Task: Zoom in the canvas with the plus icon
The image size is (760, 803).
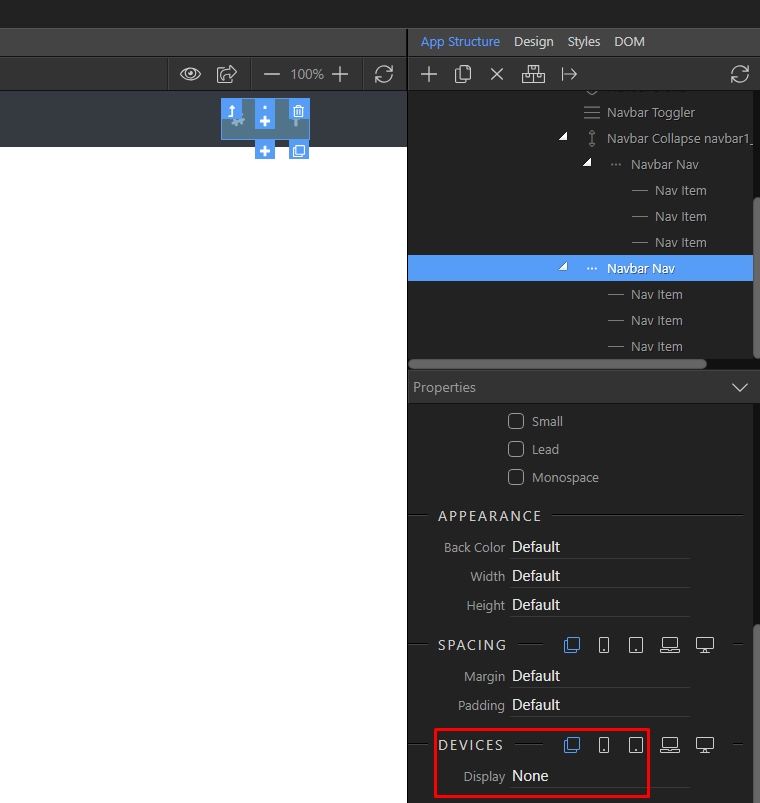Action: (340, 74)
